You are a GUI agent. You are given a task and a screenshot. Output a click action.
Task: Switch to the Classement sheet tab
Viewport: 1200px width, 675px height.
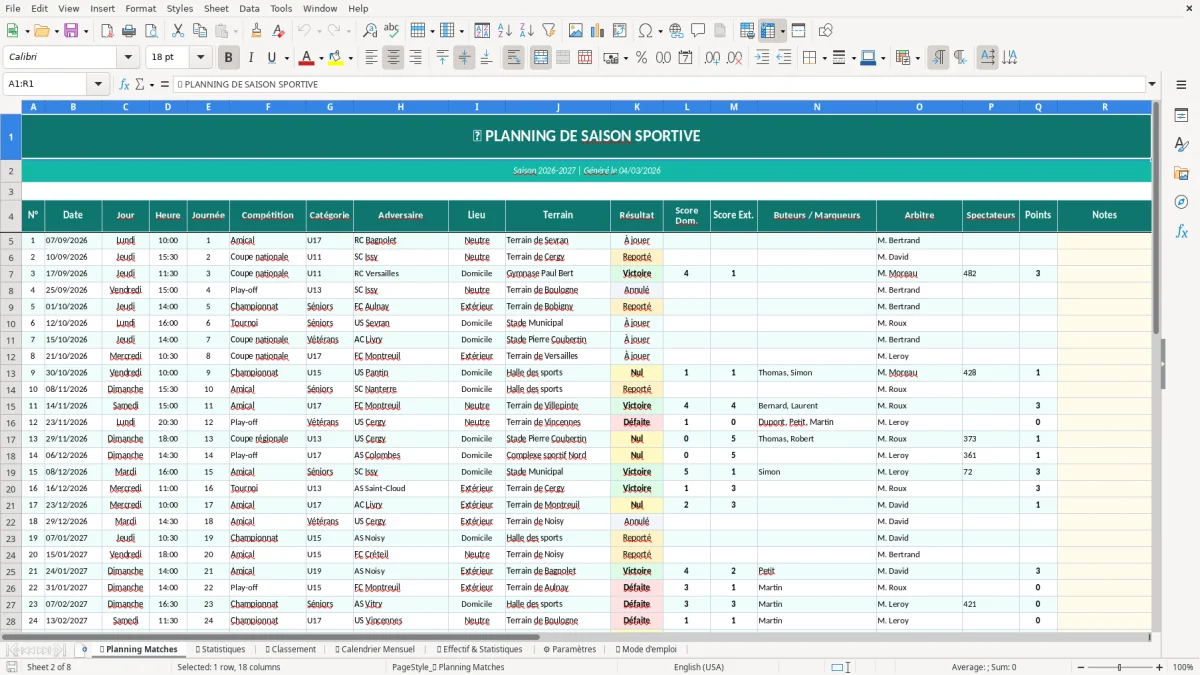pos(291,649)
